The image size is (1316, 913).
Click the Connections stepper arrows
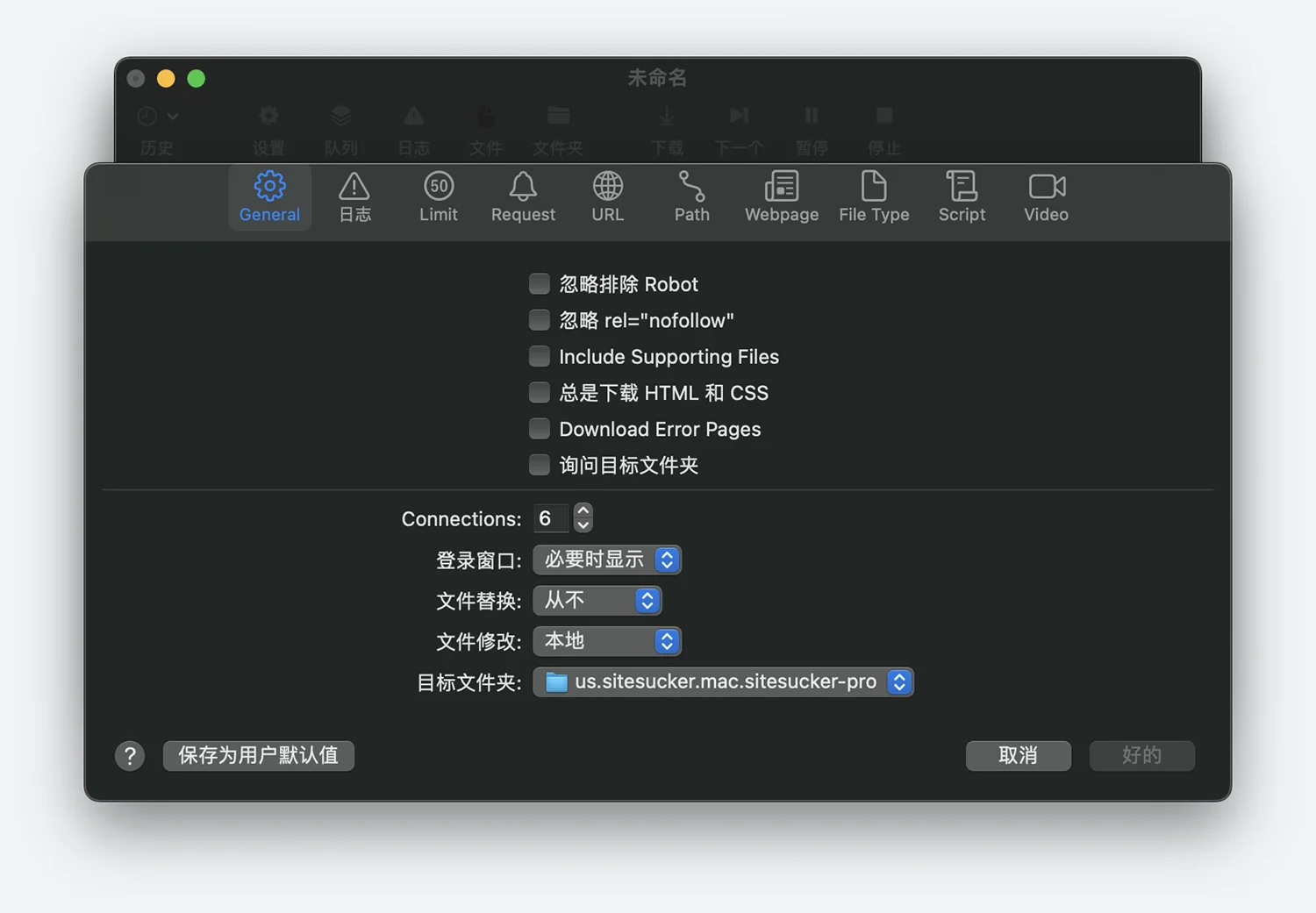583,518
